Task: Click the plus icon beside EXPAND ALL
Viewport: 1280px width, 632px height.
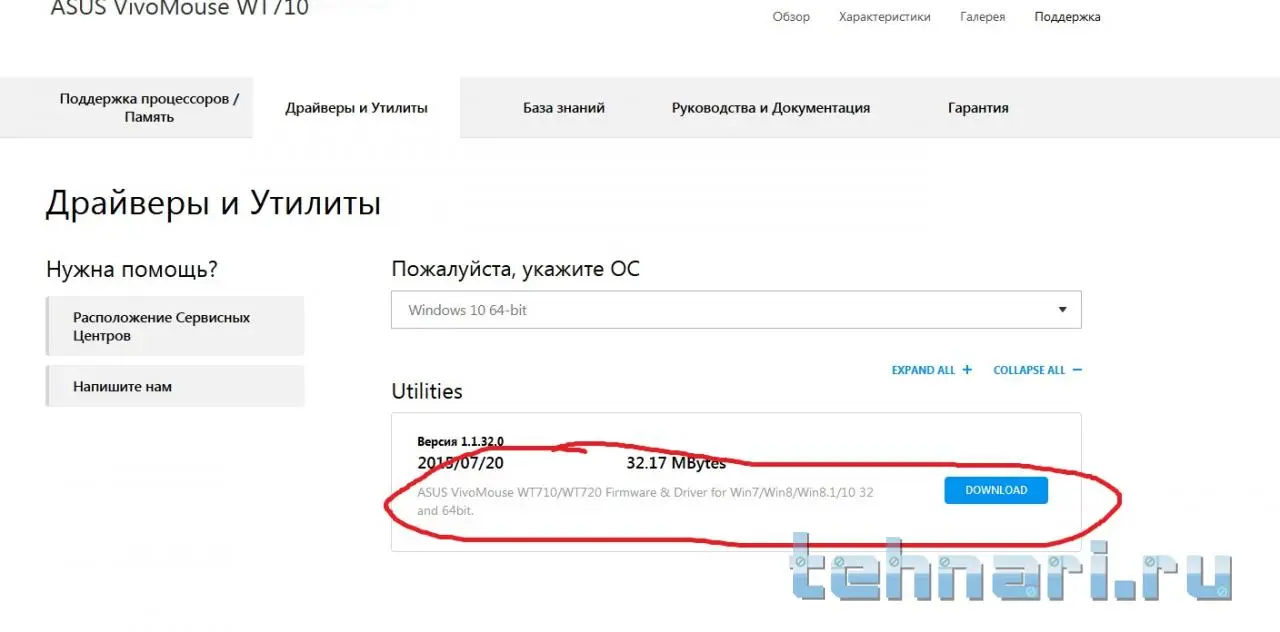Action: pos(967,370)
